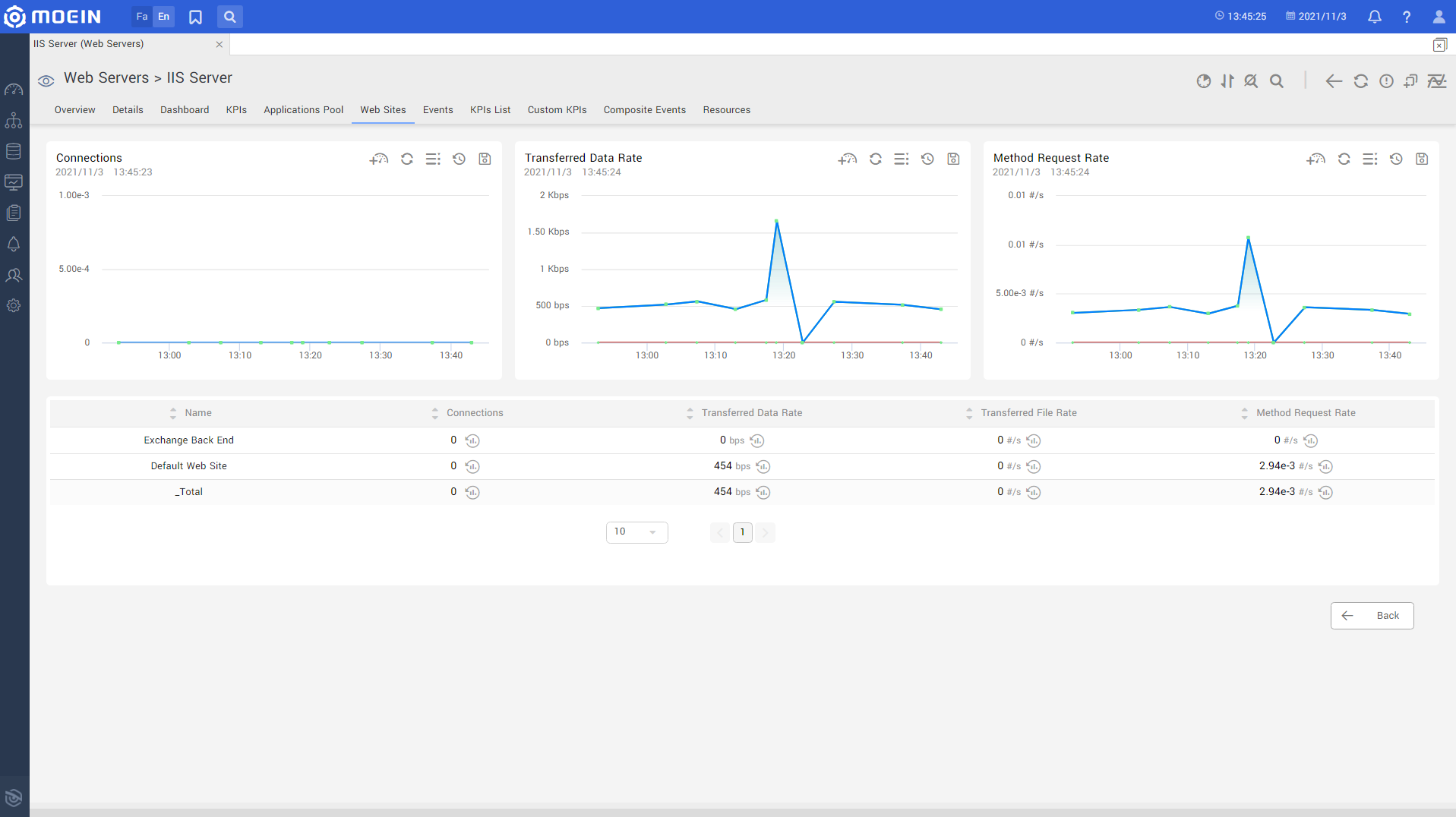Click the Back button
Screen dimensions: 1456x817
[1372, 616]
